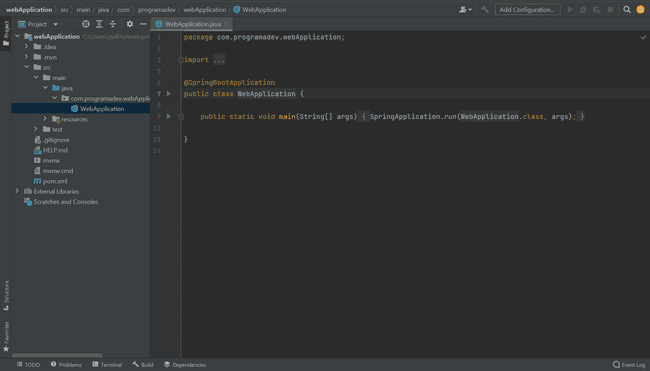Viewport: 650px width, 371px height.
Task: Open the Build tool window tab
Action: [x=143, y=365]
